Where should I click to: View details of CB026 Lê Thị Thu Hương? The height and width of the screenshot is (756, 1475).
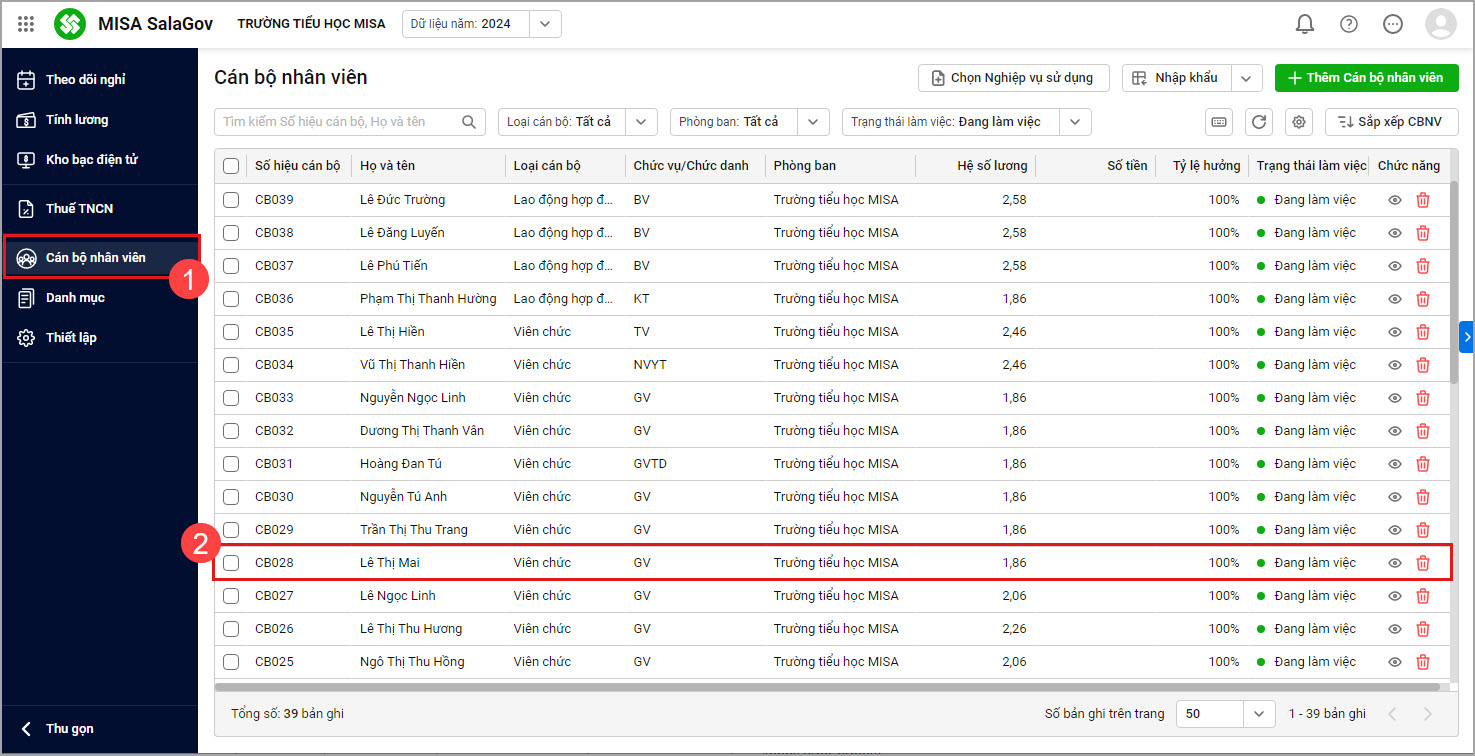coord(1395,629)
